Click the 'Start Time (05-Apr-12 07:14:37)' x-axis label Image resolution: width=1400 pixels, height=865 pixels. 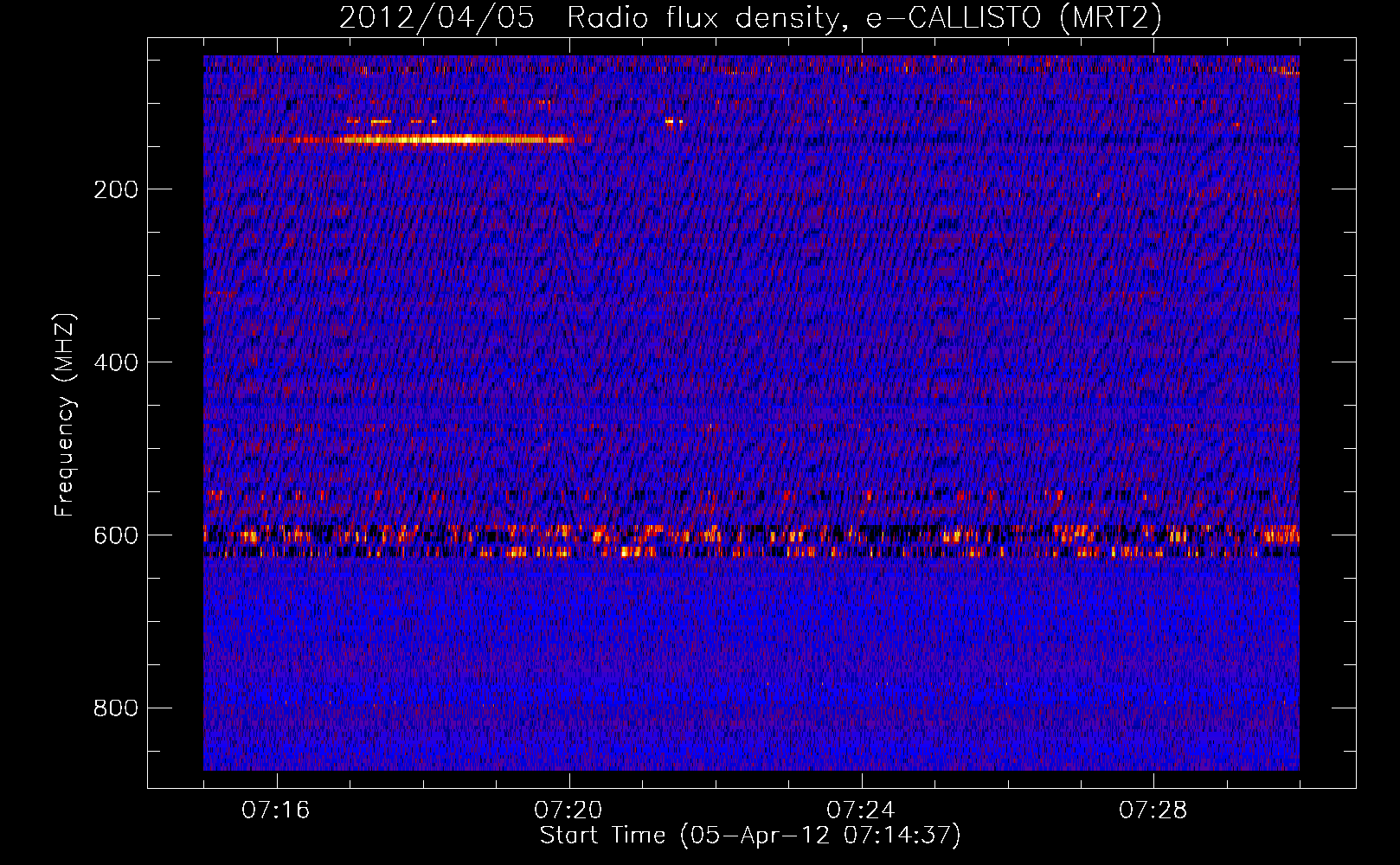750,836
